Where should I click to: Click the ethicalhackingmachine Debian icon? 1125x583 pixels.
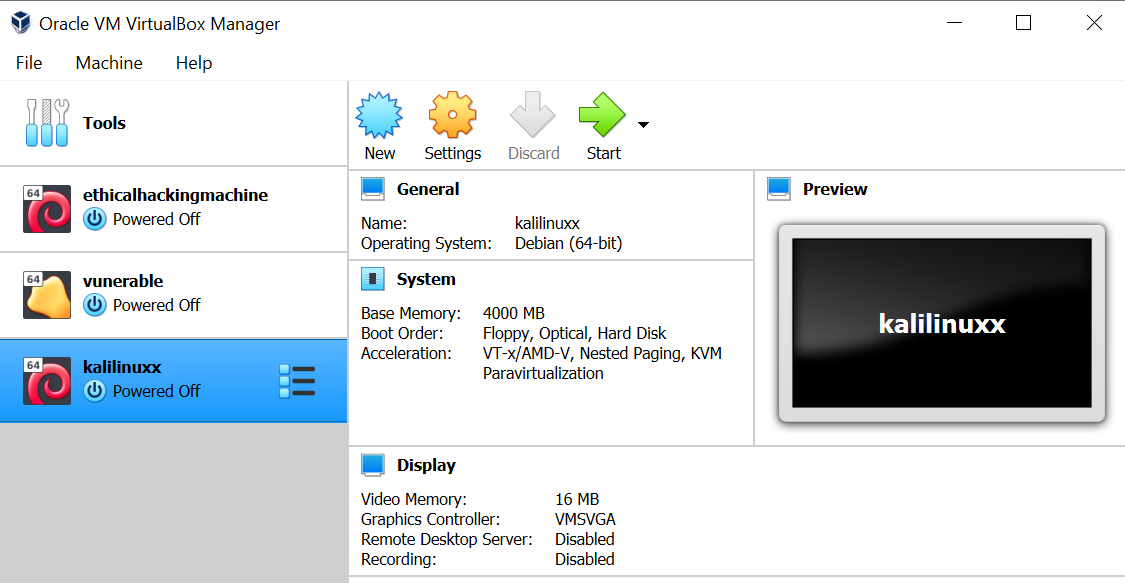47,209
